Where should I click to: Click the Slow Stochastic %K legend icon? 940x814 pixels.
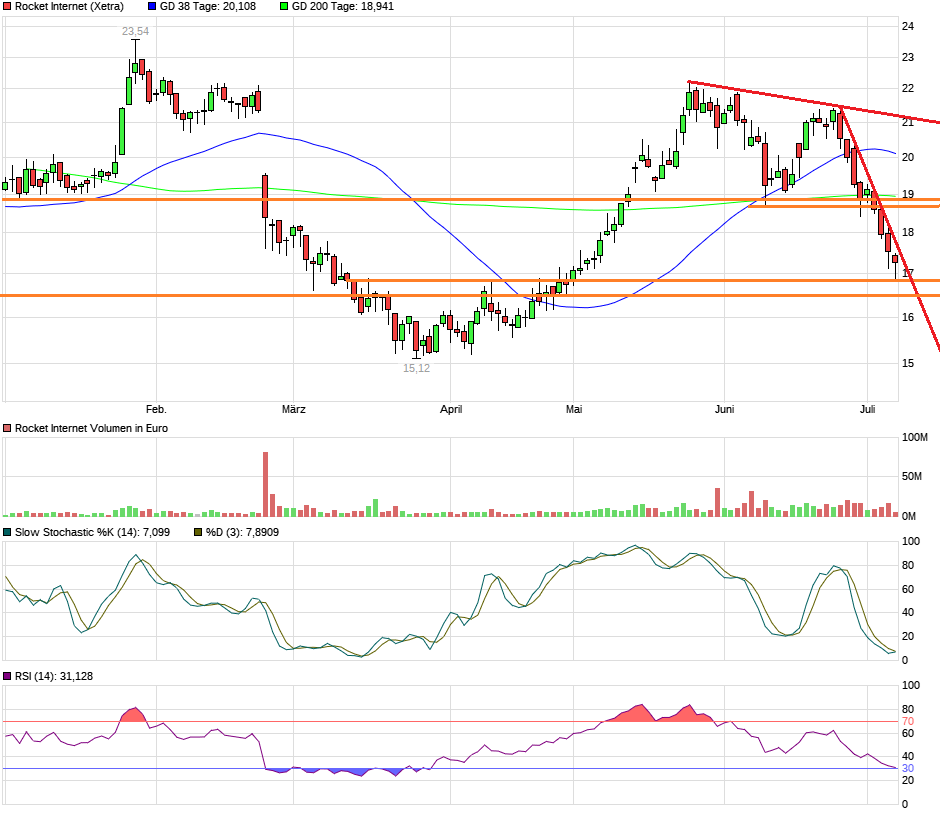coord(8,532)
